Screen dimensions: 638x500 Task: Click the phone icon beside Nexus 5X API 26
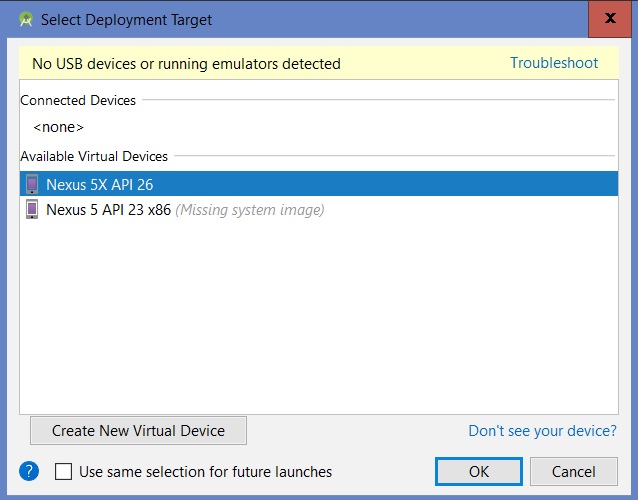32,184
